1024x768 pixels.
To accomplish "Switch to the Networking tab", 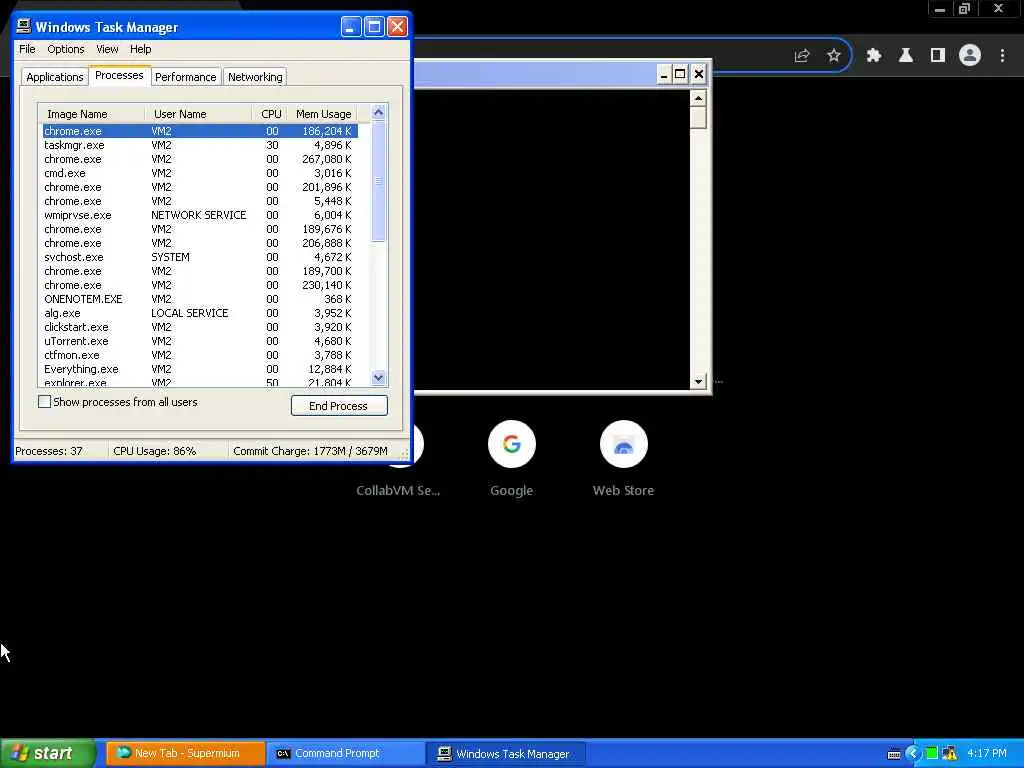I will click(255, 77).
